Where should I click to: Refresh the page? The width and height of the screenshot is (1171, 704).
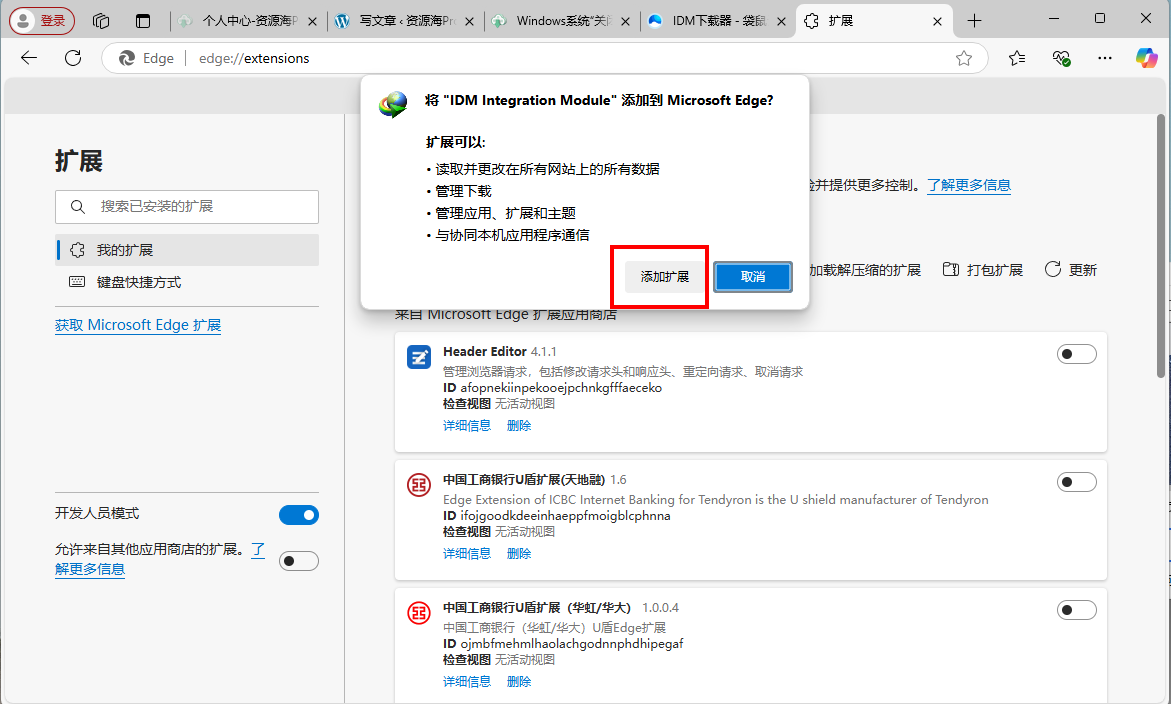[x=73, y=58]
